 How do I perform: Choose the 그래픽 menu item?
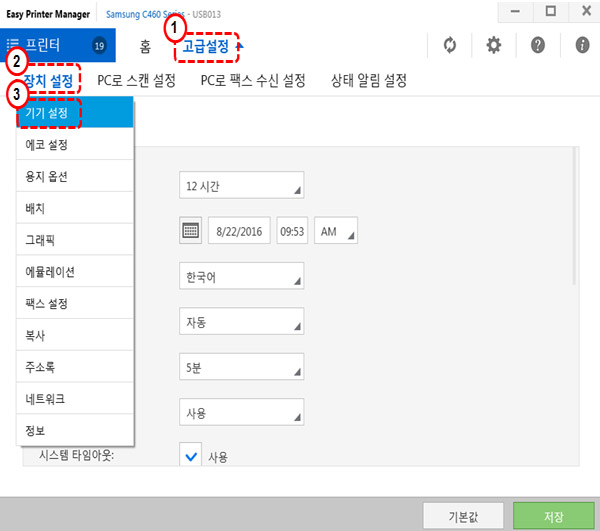pyautogui.click(x=75, y=239)
